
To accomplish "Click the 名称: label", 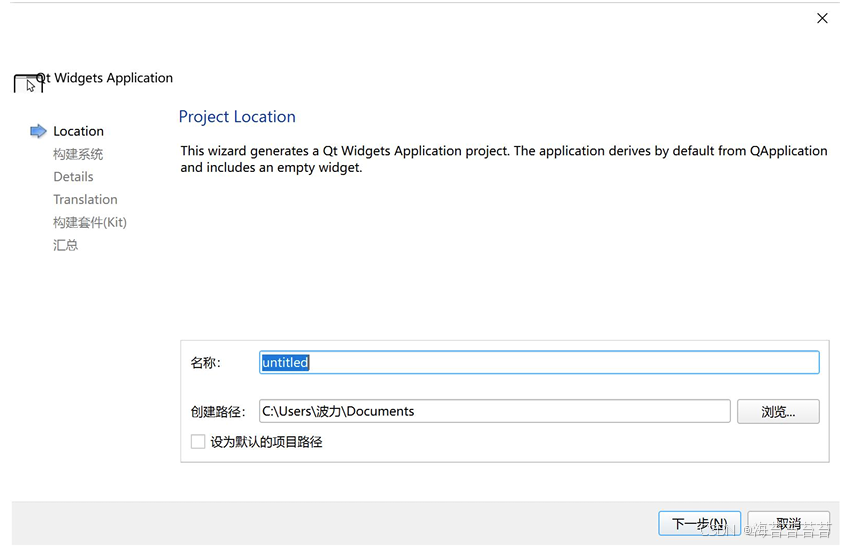I will [205, 363].
